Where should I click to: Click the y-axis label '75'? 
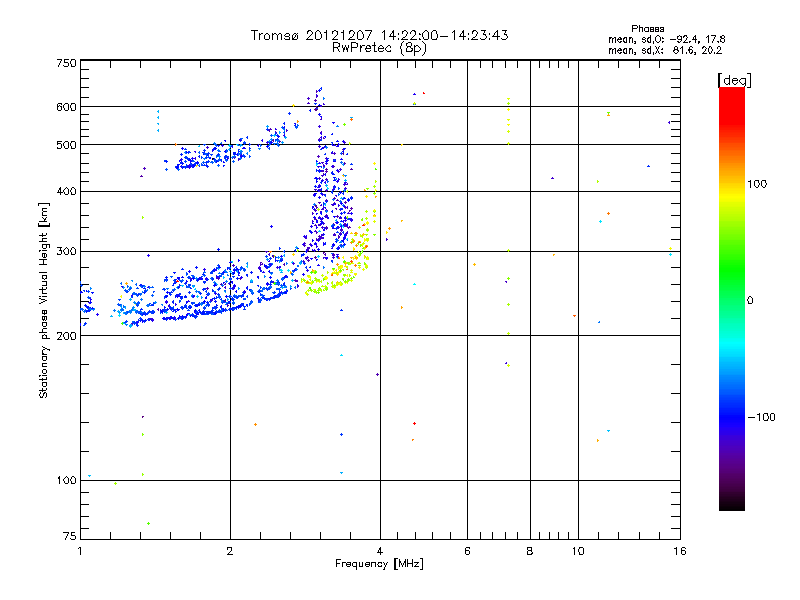click(70, 536)
